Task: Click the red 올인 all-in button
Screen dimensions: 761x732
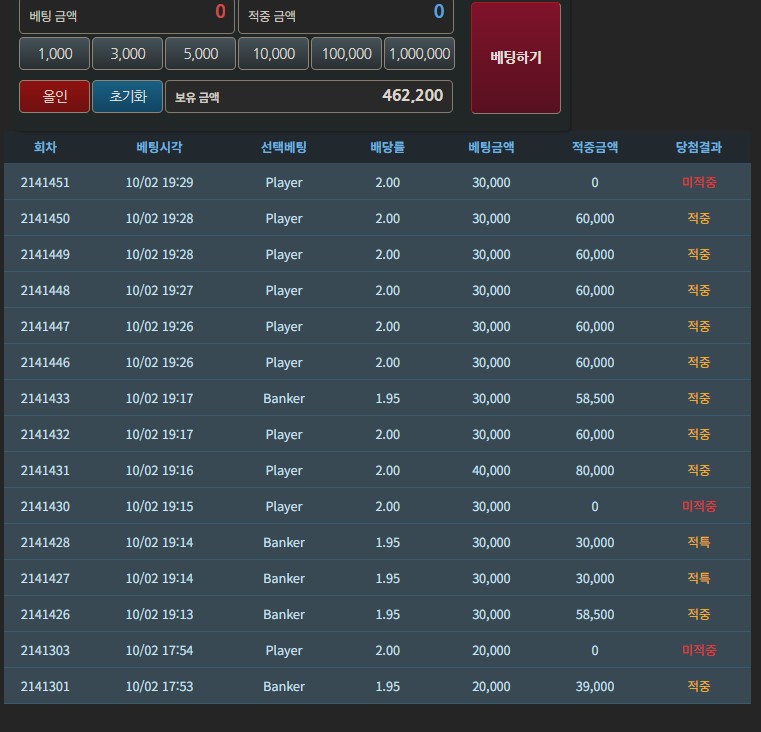Action: coord(54,96)
